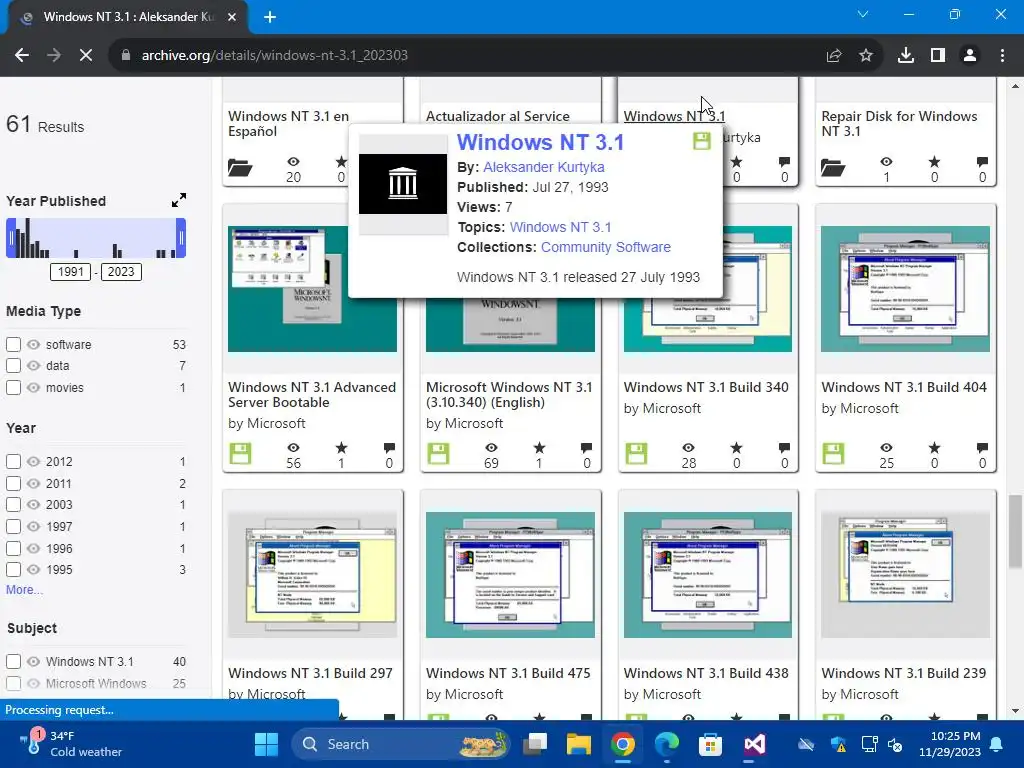Toggle eye icon to hide 1996 results
Viewport: 1024px width, 768px height.
[33, 549]
